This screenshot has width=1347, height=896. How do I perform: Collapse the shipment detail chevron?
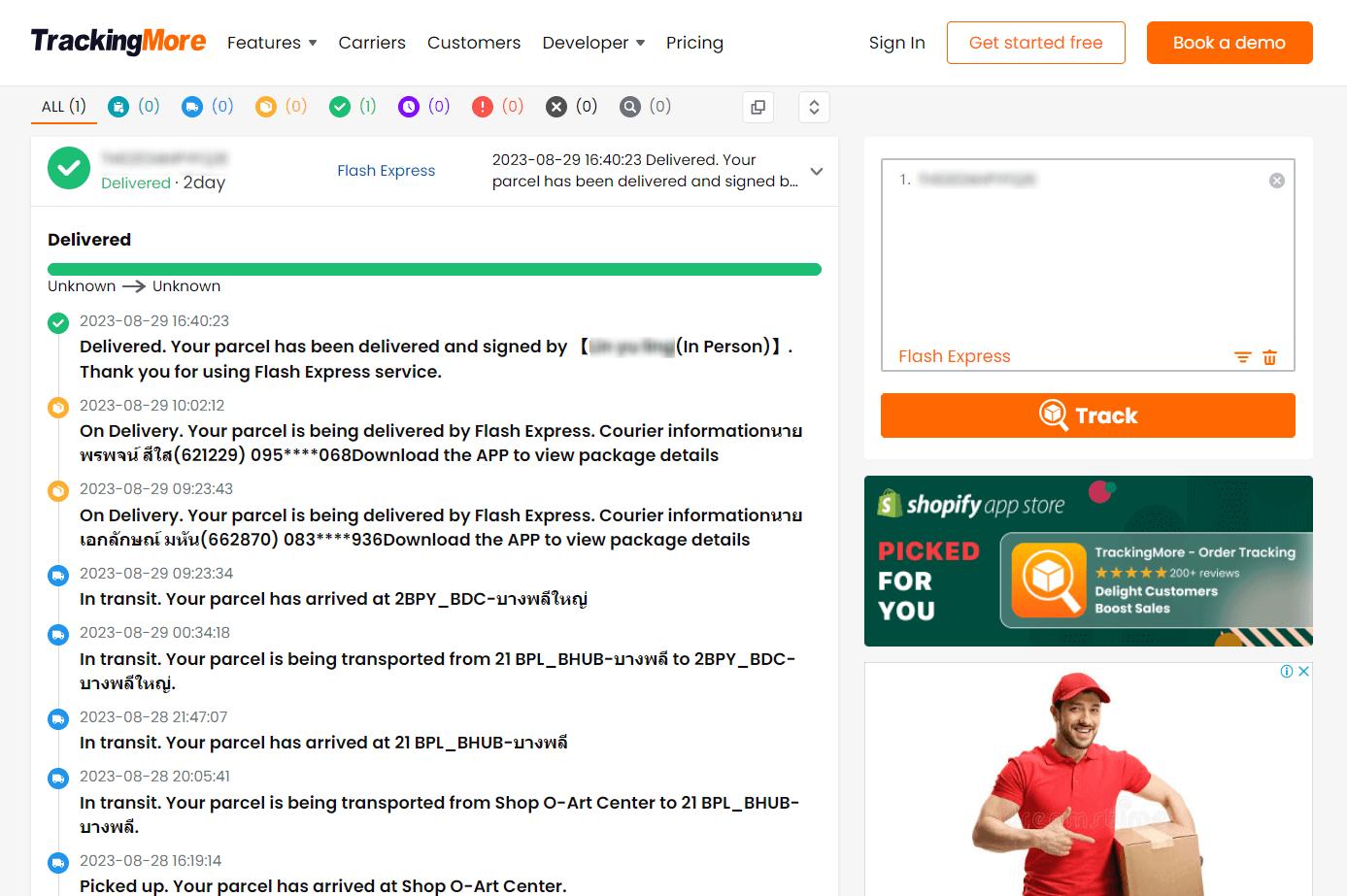click(817, 171)
